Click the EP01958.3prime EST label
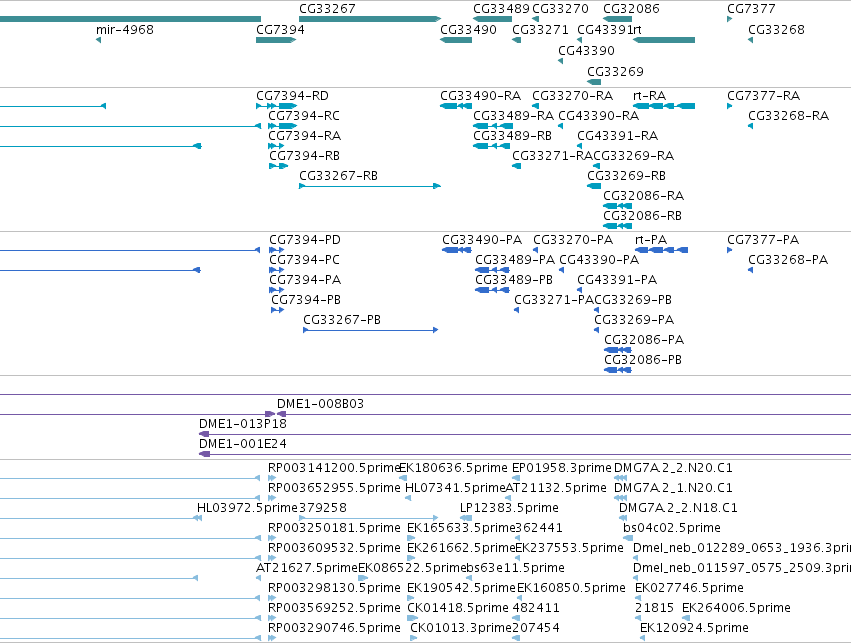Viewport: 851px width, 643px height. [x=562, y=468]
